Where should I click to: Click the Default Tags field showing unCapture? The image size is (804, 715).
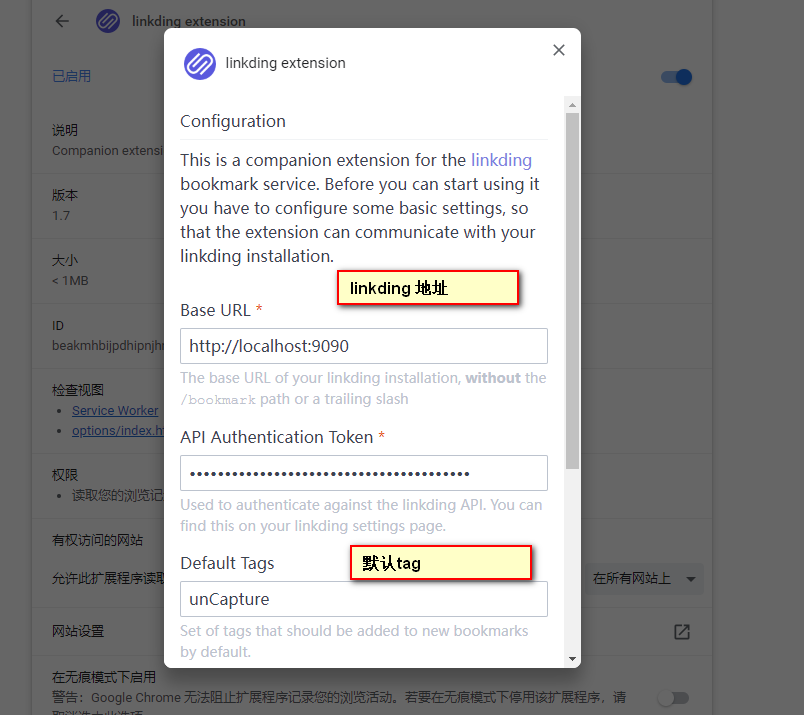point(363,599)
